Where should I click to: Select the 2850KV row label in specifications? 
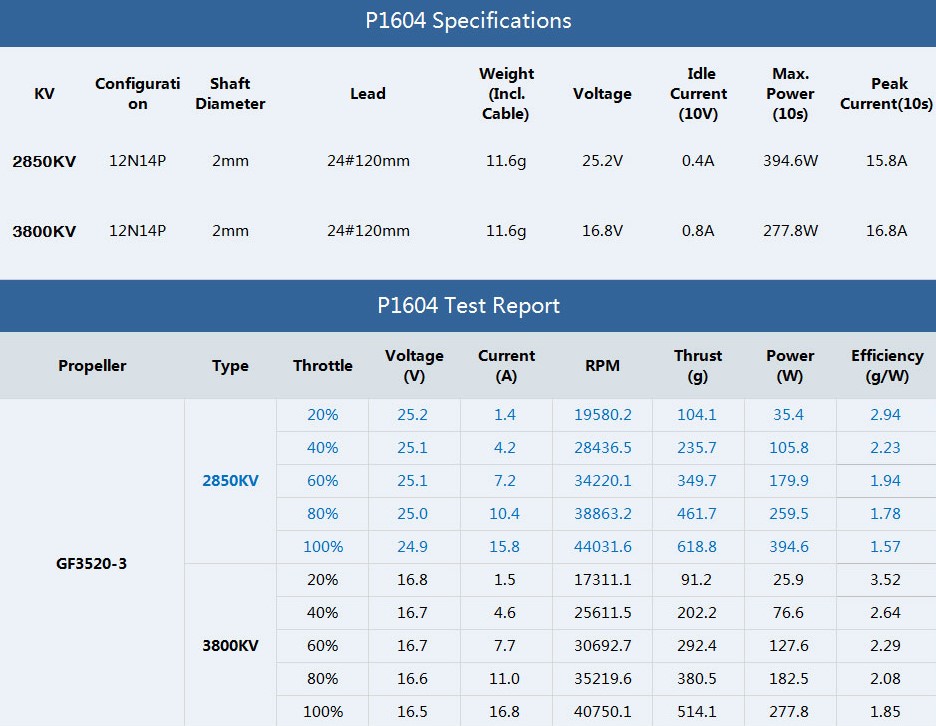coord(44,161)
